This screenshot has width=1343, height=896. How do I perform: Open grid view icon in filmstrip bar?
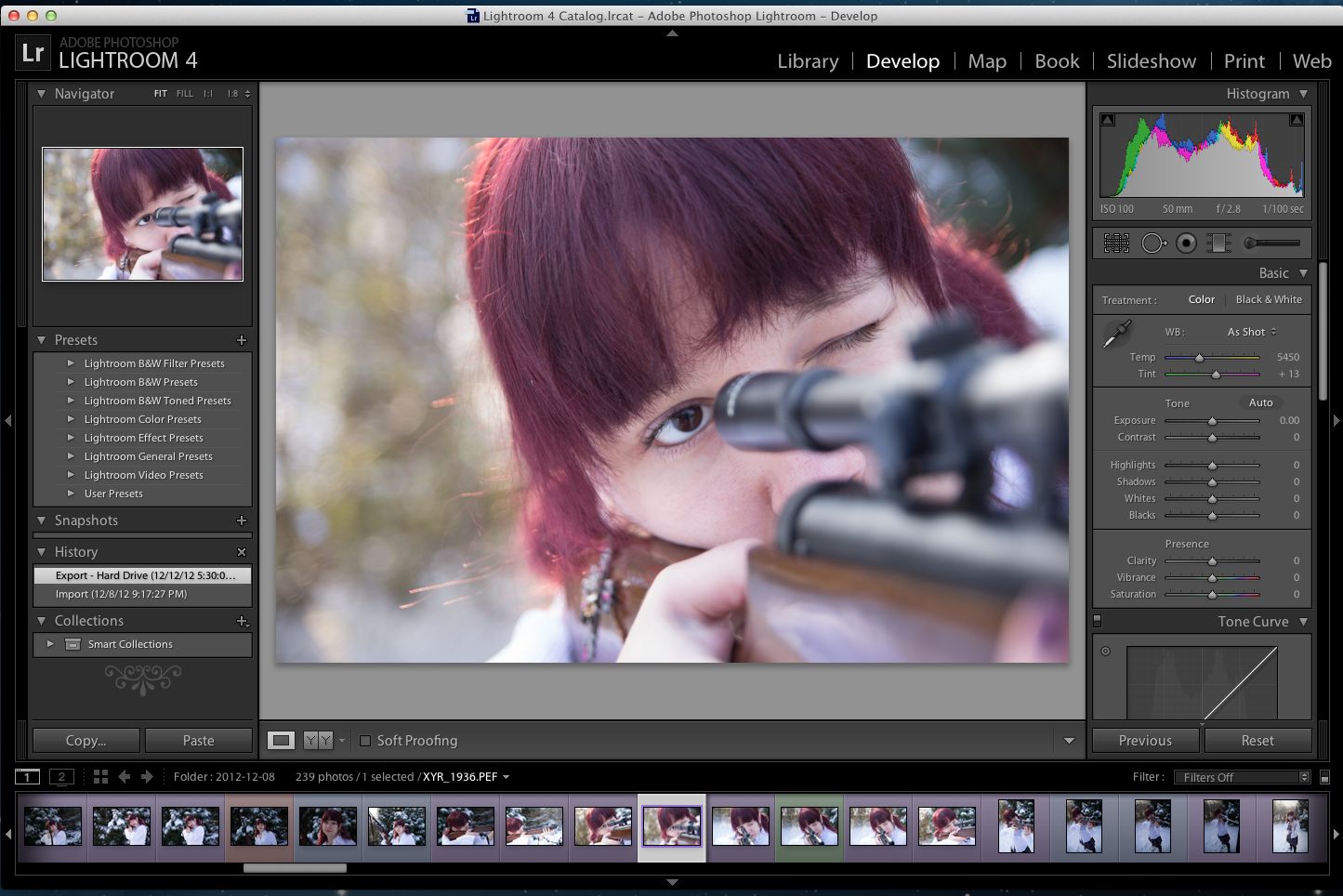click(100, 777)
